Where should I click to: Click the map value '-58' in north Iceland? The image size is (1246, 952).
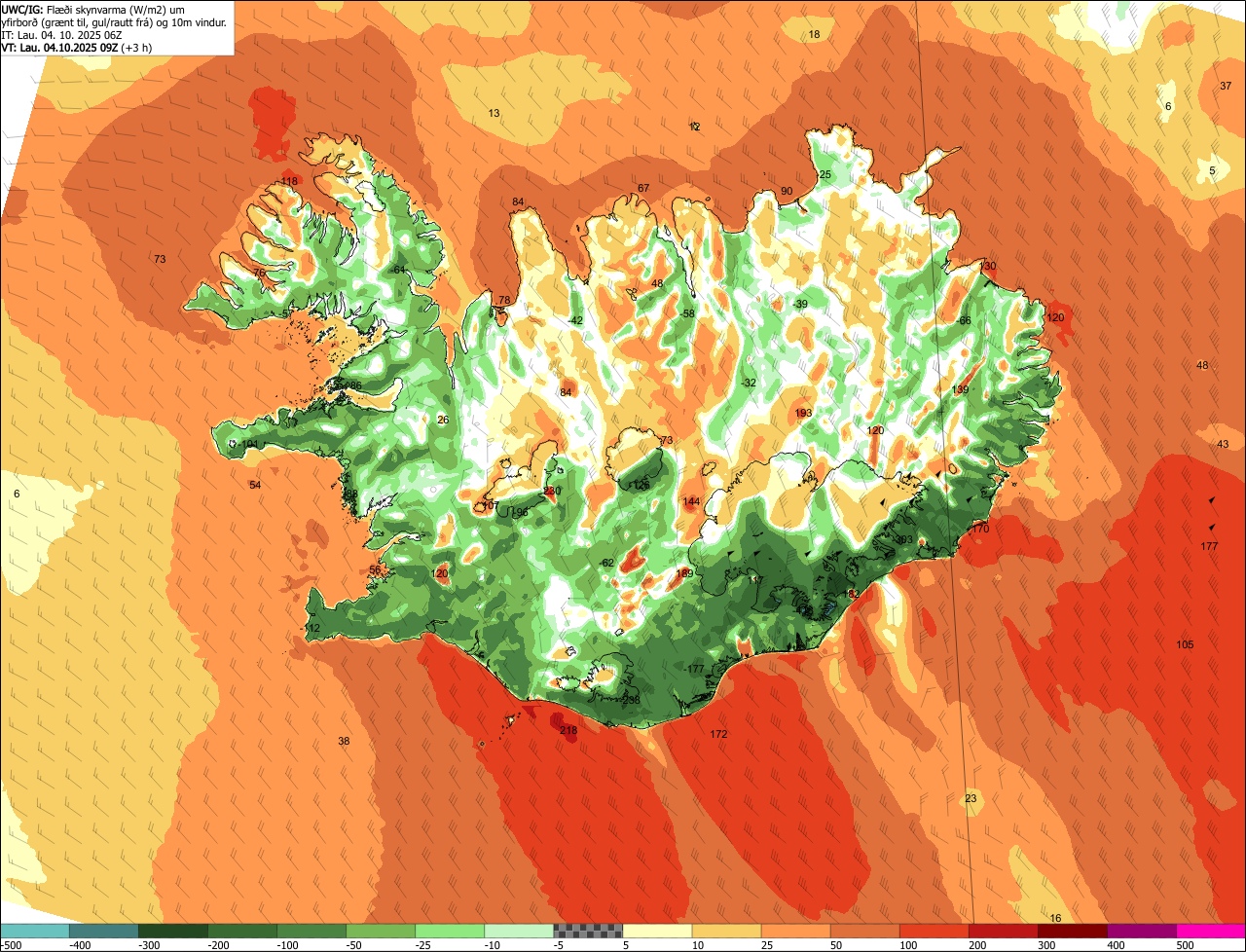click(x=687, y=313)
